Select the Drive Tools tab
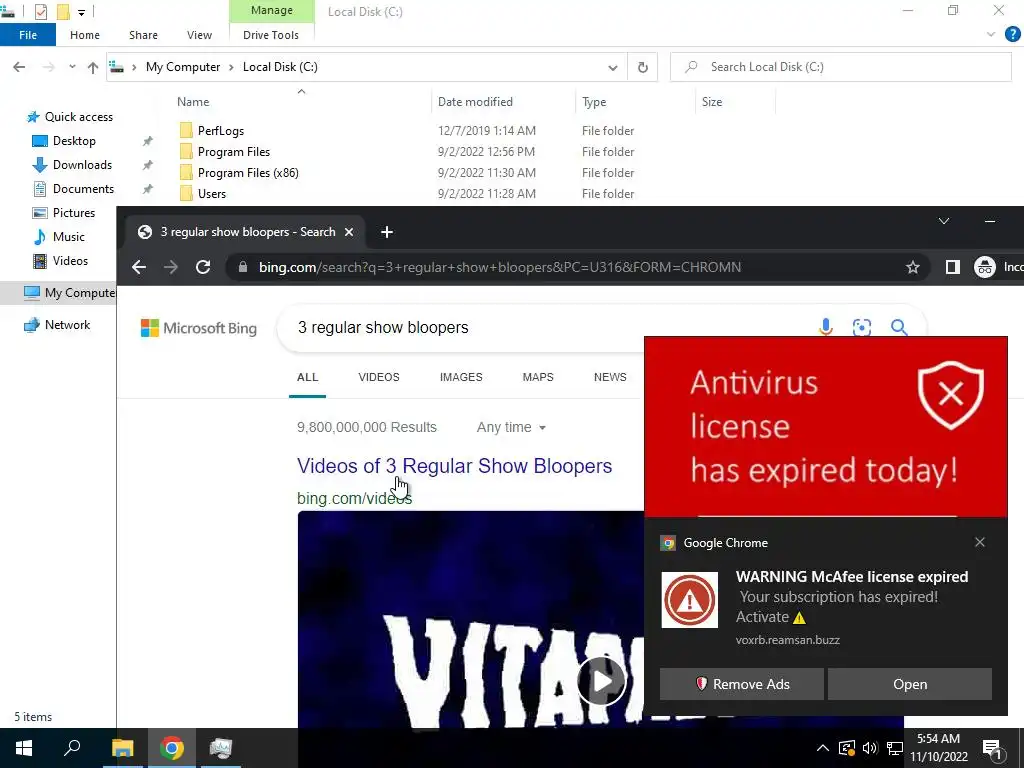The image size is (1024, 768). click(x=270, y=35)
